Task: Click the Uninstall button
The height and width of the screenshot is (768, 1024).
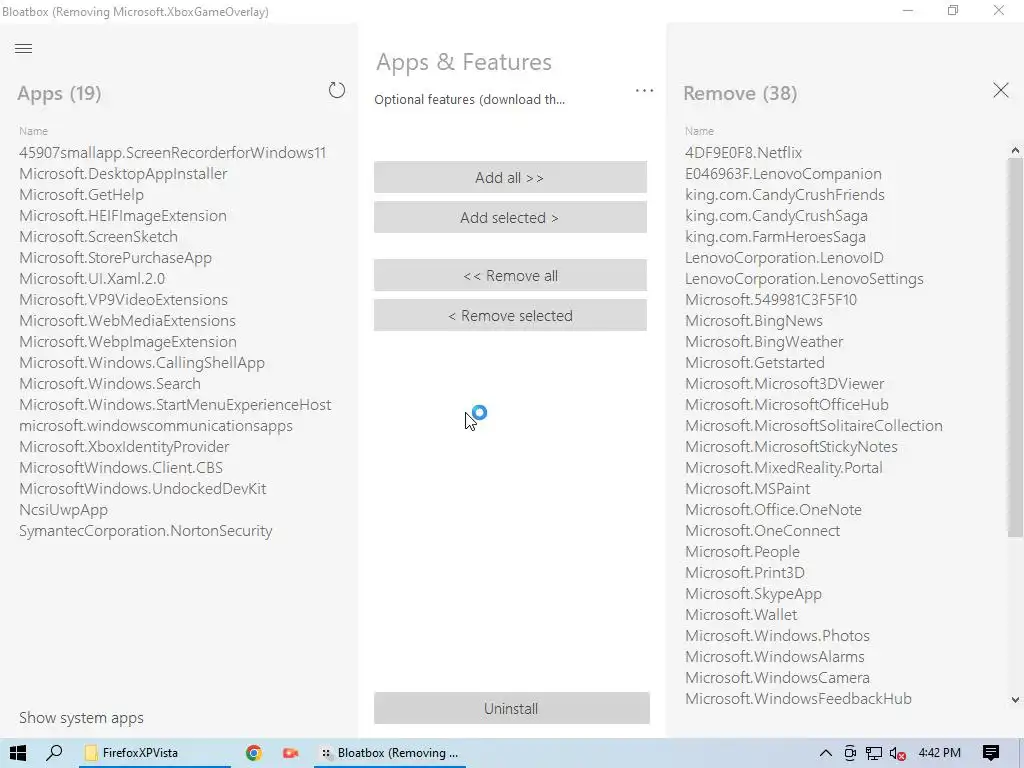Action: tap(511, 709)
